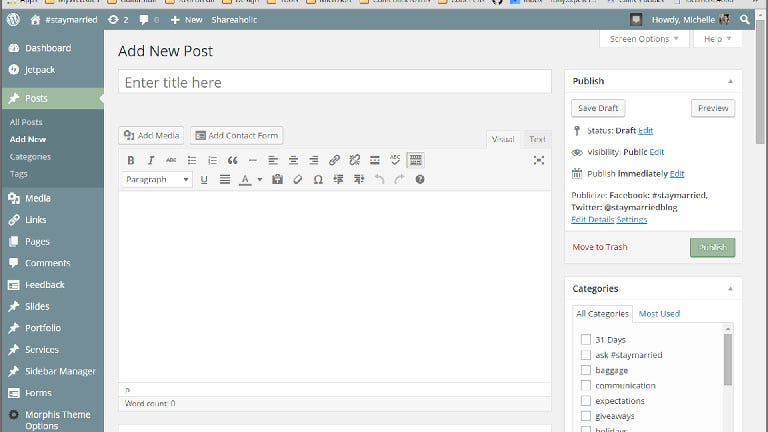The width and height of the screenshot is (768, 432).
Task: Click the Preview button
Action: (713, 108)
